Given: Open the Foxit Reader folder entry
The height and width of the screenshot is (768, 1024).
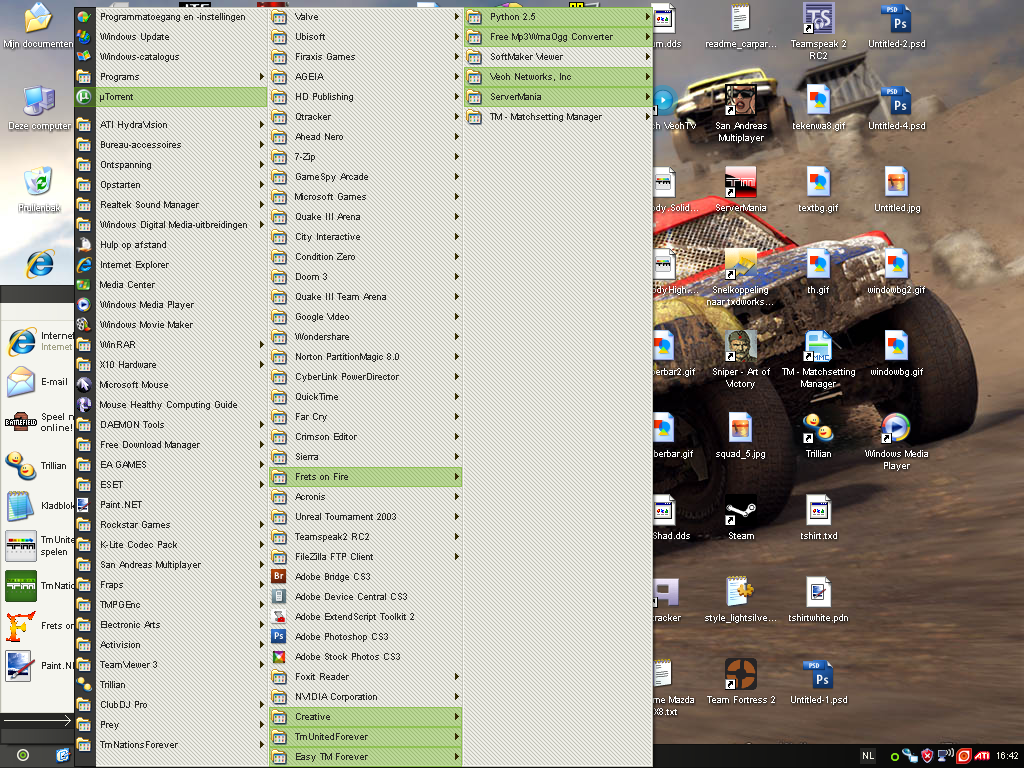Looking at the screenshot, I should (x=365, y=677).
